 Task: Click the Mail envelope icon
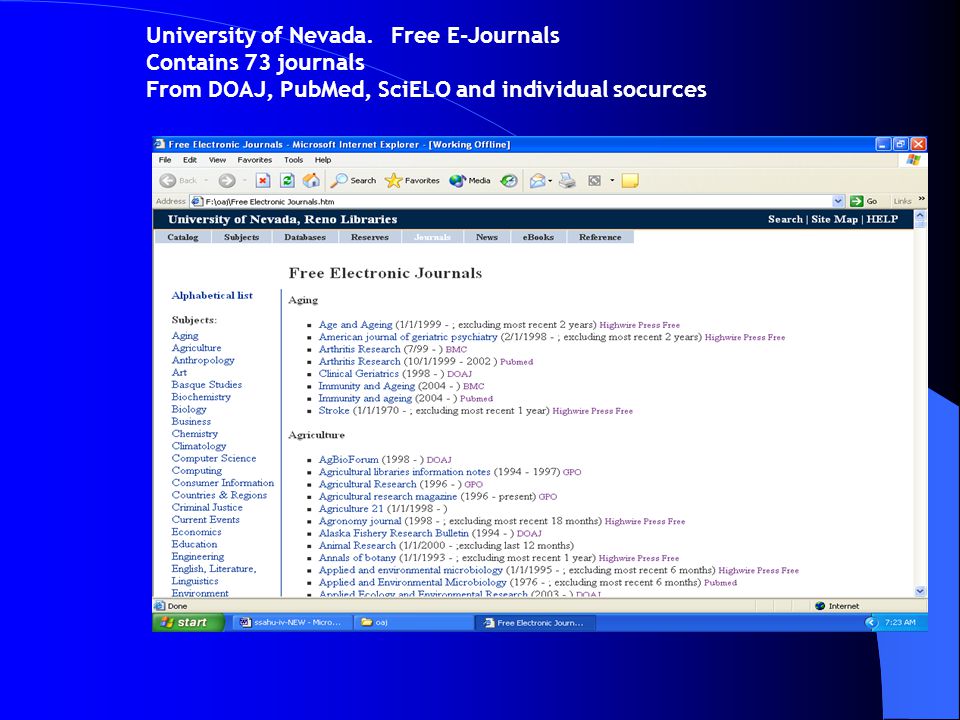point(537,181)
